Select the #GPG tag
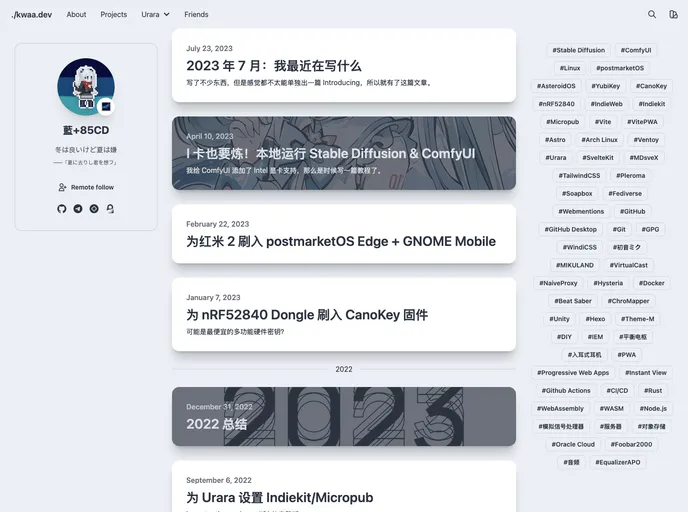 [x=650, y=229]
